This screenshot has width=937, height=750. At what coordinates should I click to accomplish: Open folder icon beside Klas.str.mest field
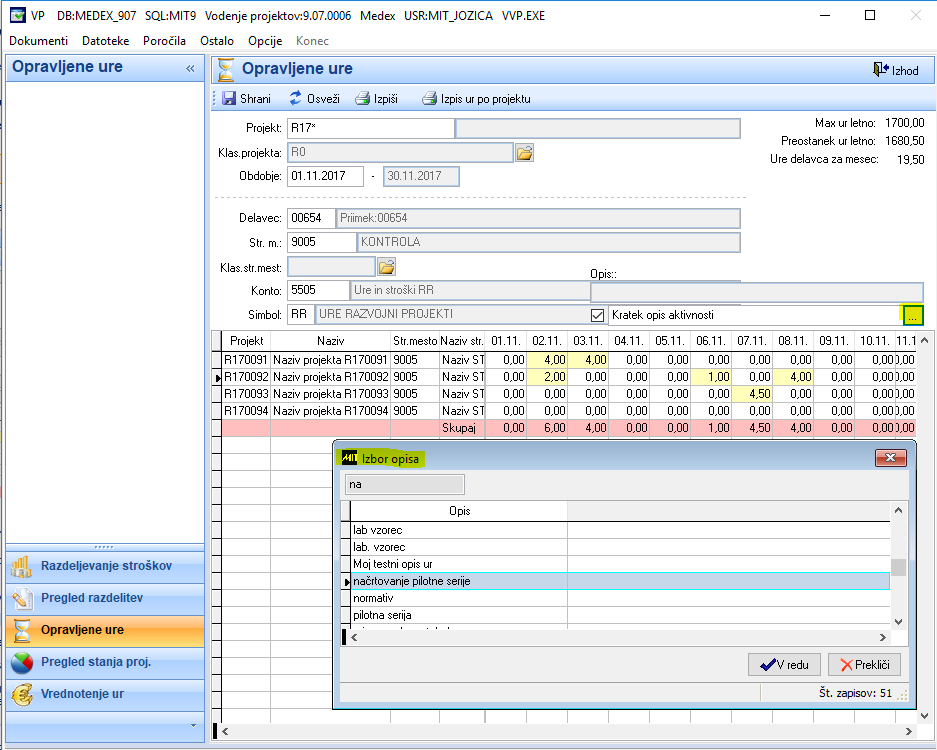coord(386,267)
